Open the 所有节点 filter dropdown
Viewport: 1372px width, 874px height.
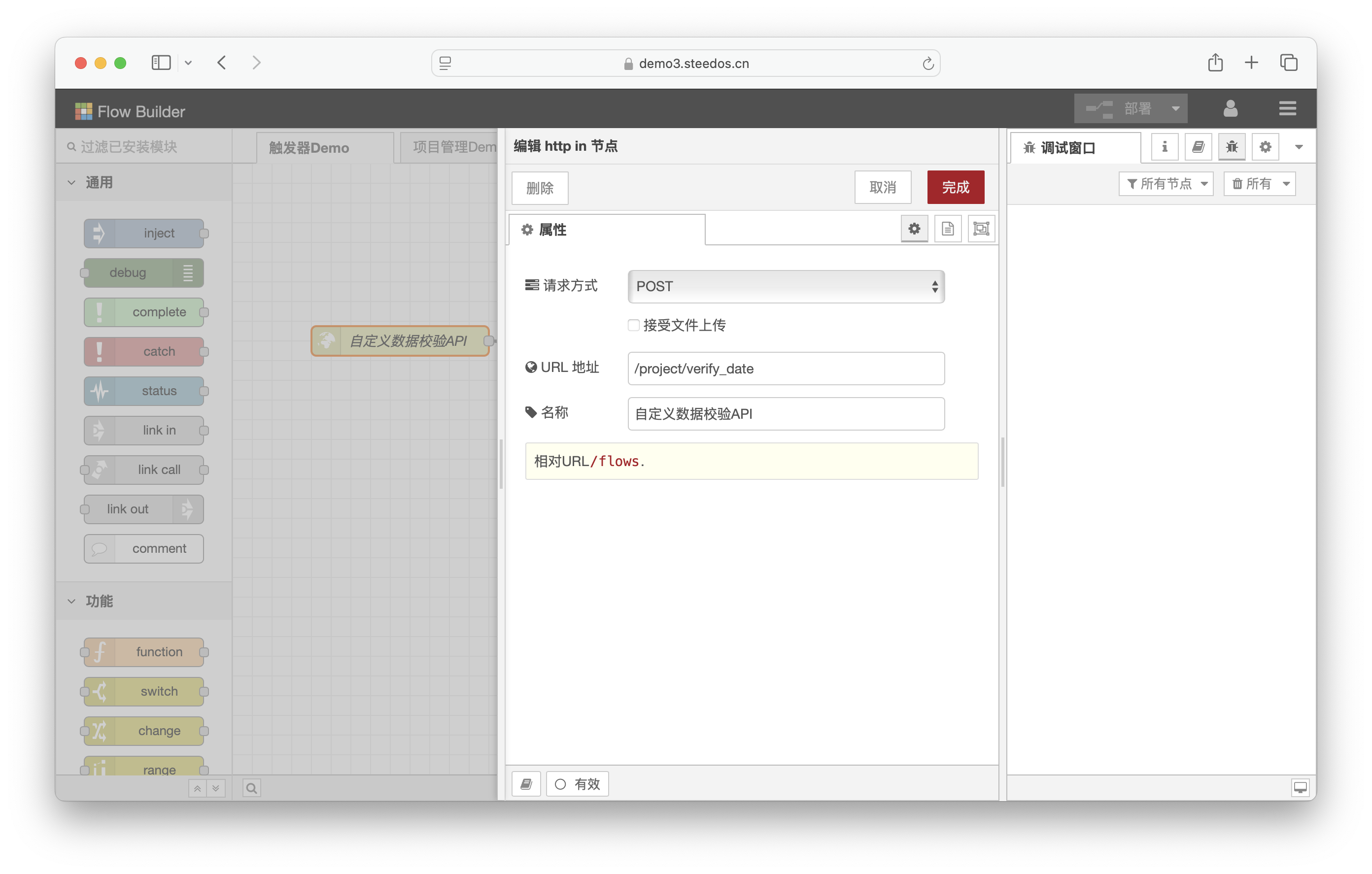[1166, 183]
